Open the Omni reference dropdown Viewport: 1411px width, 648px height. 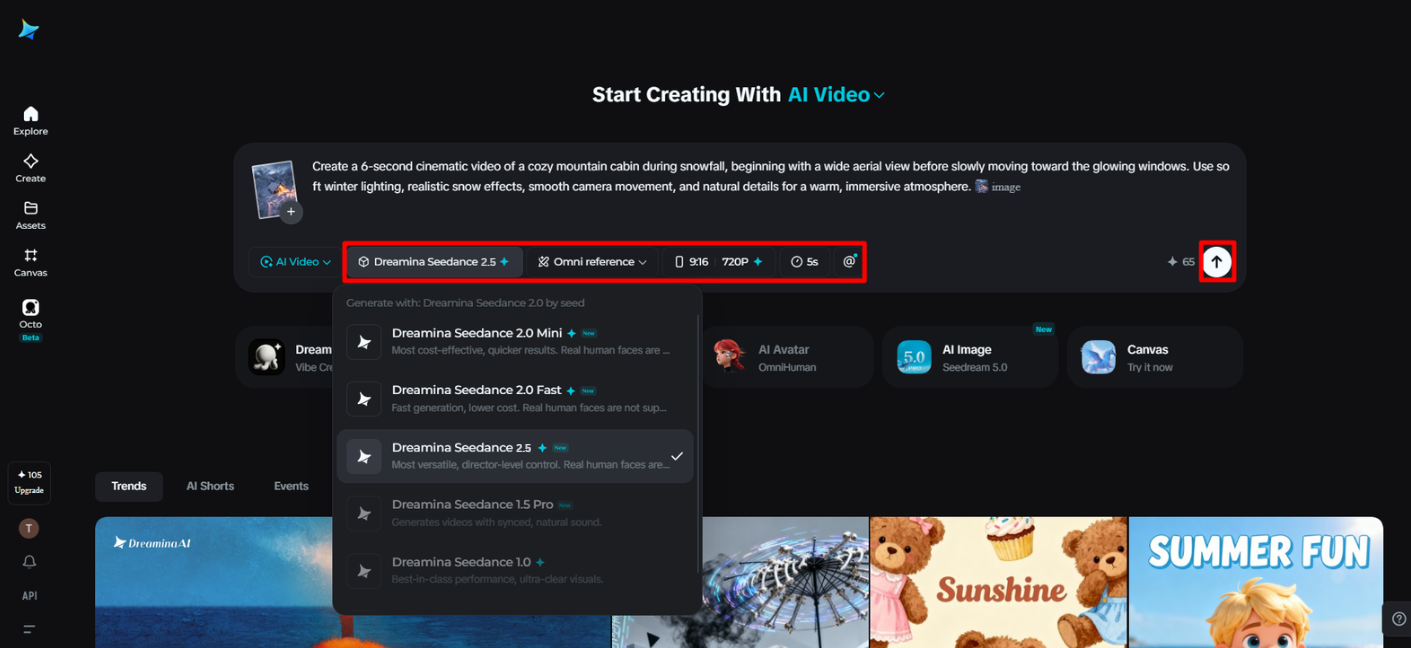tap(592, 262)
